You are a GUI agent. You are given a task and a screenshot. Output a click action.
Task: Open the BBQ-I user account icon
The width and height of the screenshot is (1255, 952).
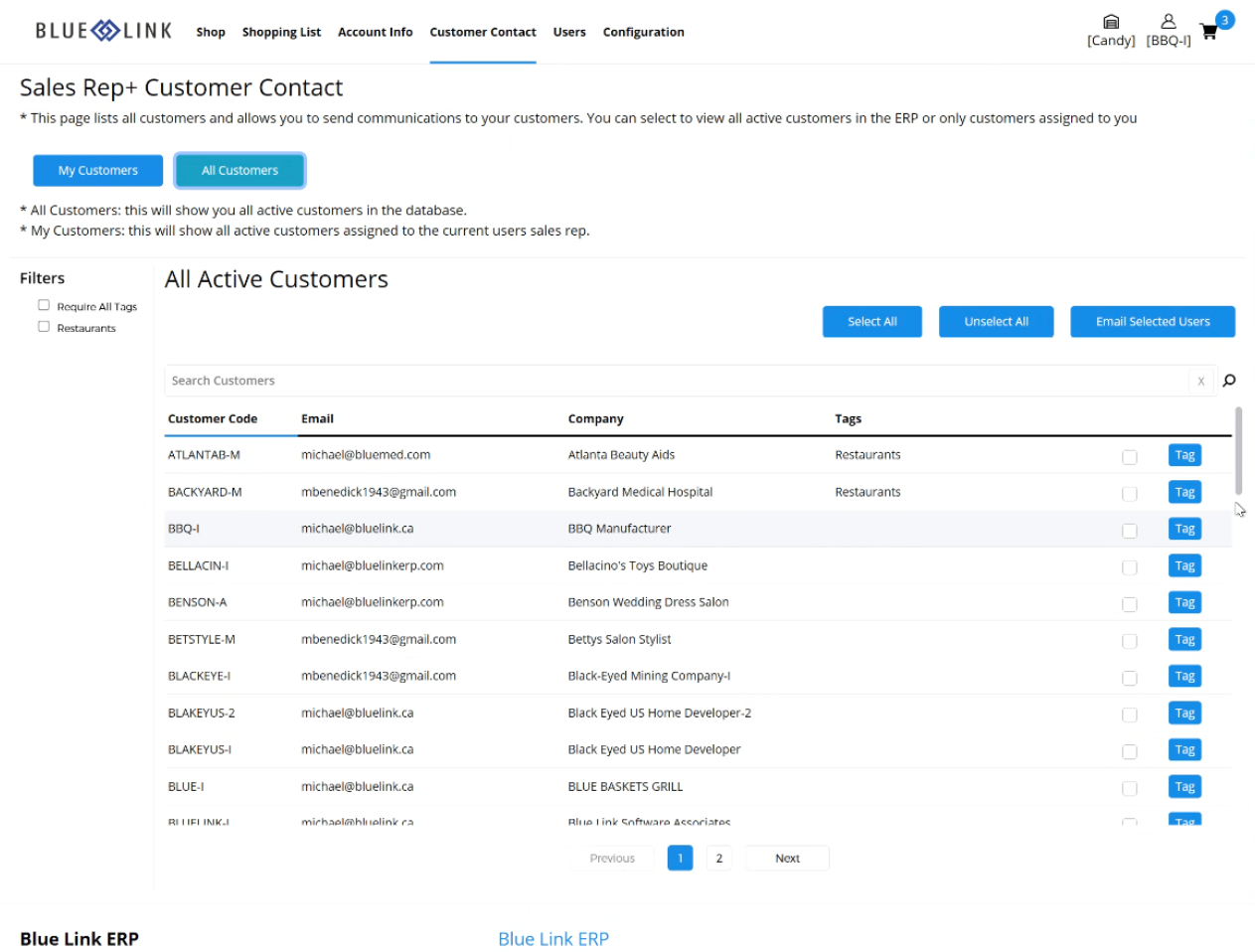point(1169,21)
